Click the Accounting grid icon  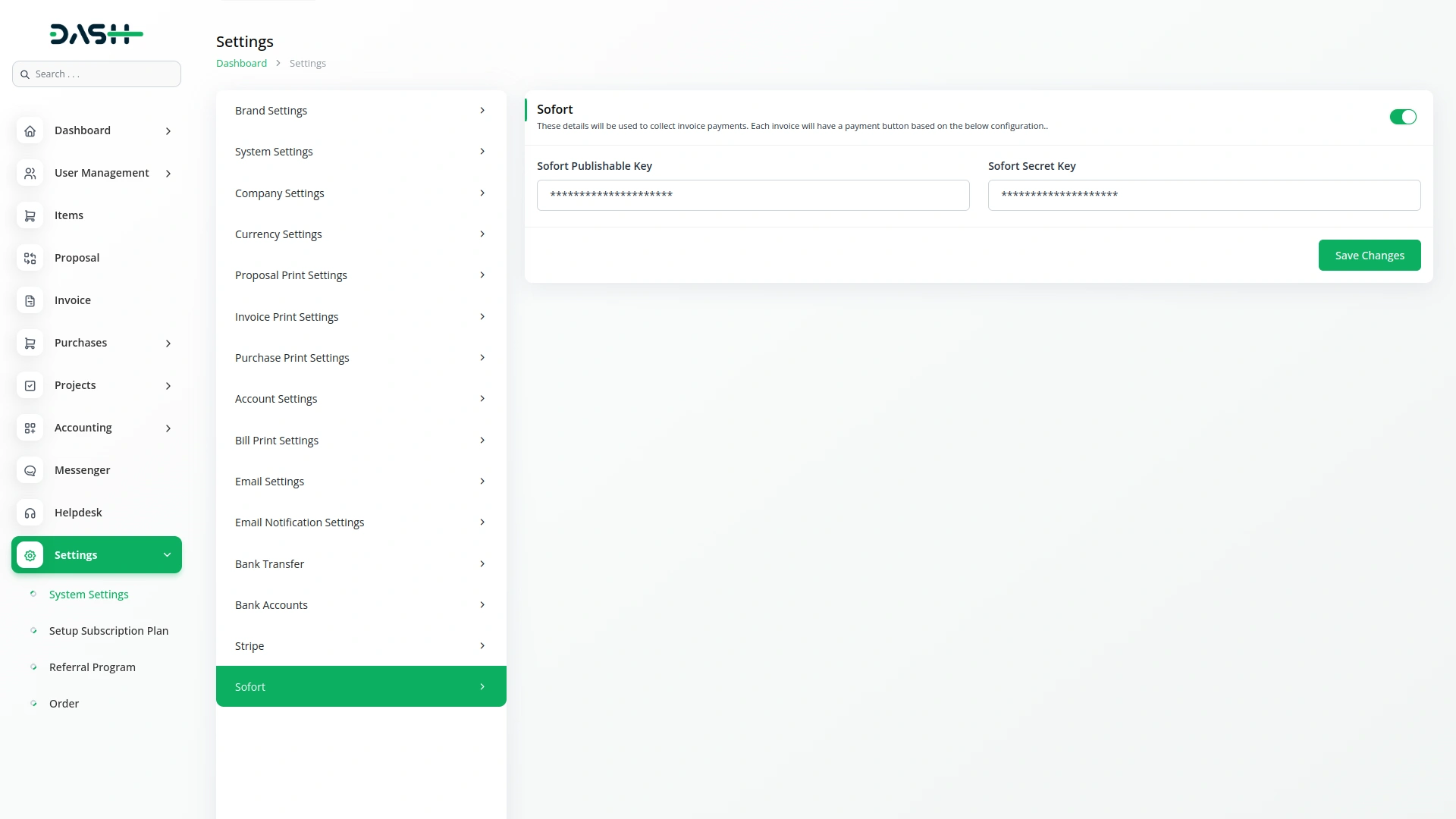(x=30, y=428)
